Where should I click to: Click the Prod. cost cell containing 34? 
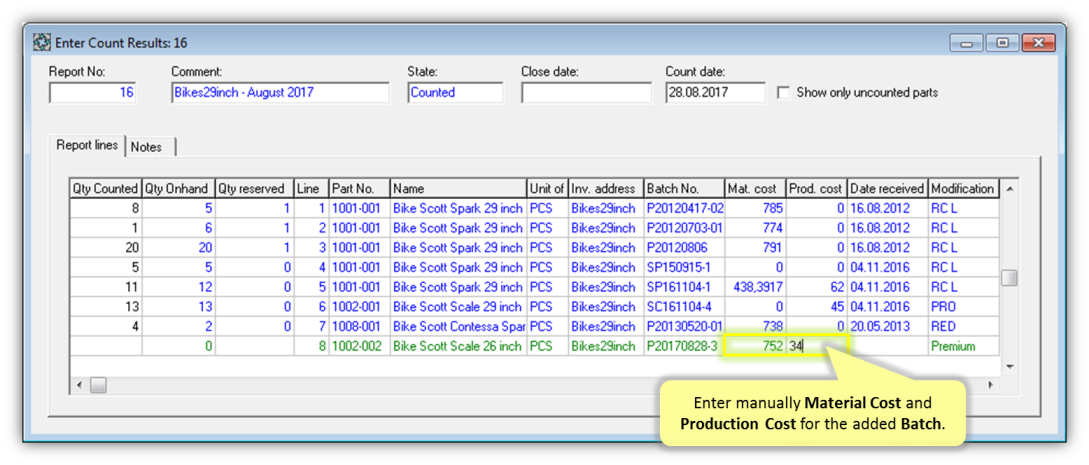tap(816, 346)
